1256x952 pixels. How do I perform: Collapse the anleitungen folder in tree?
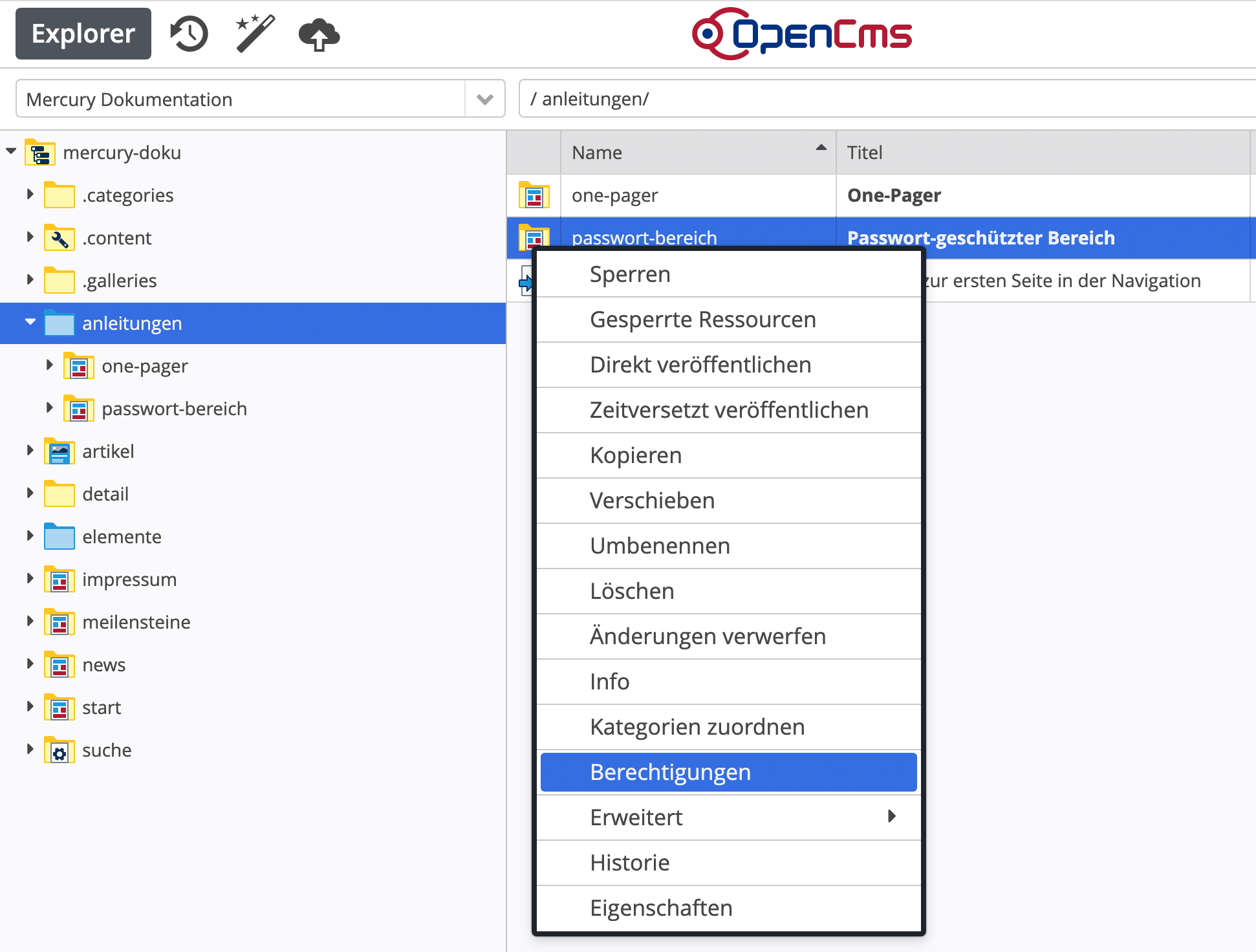30,322
